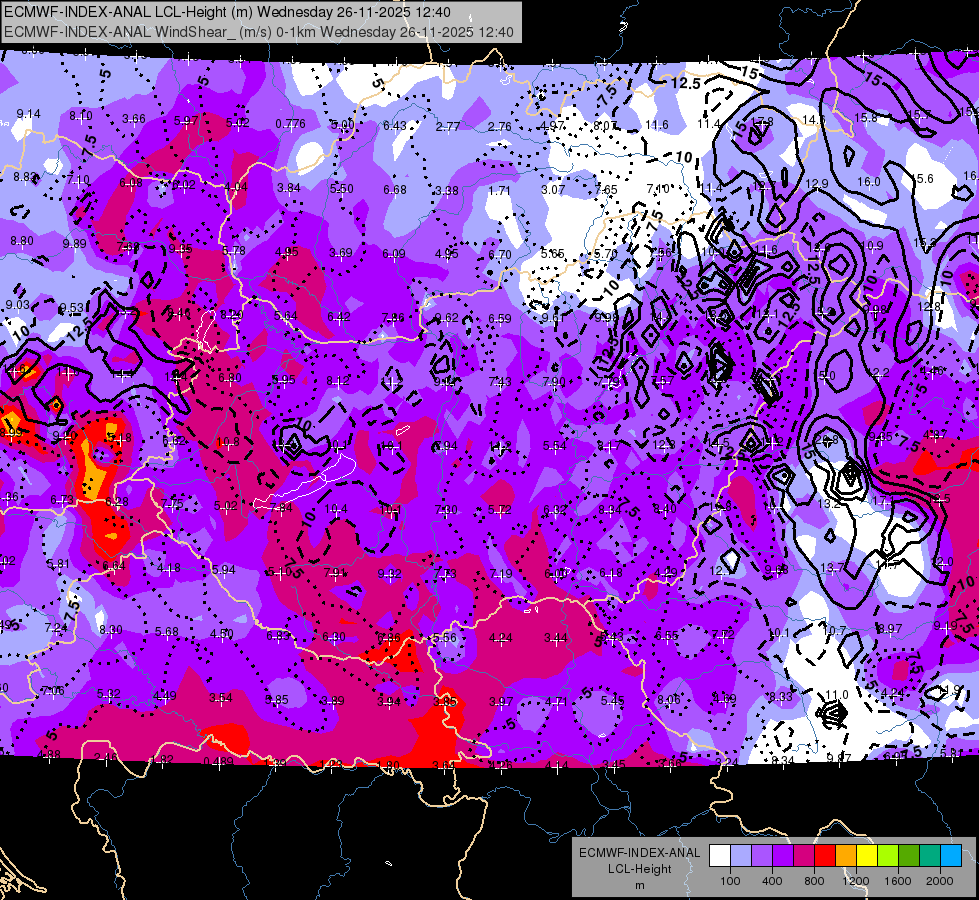Viewport: 979px width, 900px height.
Task: Click the unit label m in legend
Action: click(x=639, y=886)
